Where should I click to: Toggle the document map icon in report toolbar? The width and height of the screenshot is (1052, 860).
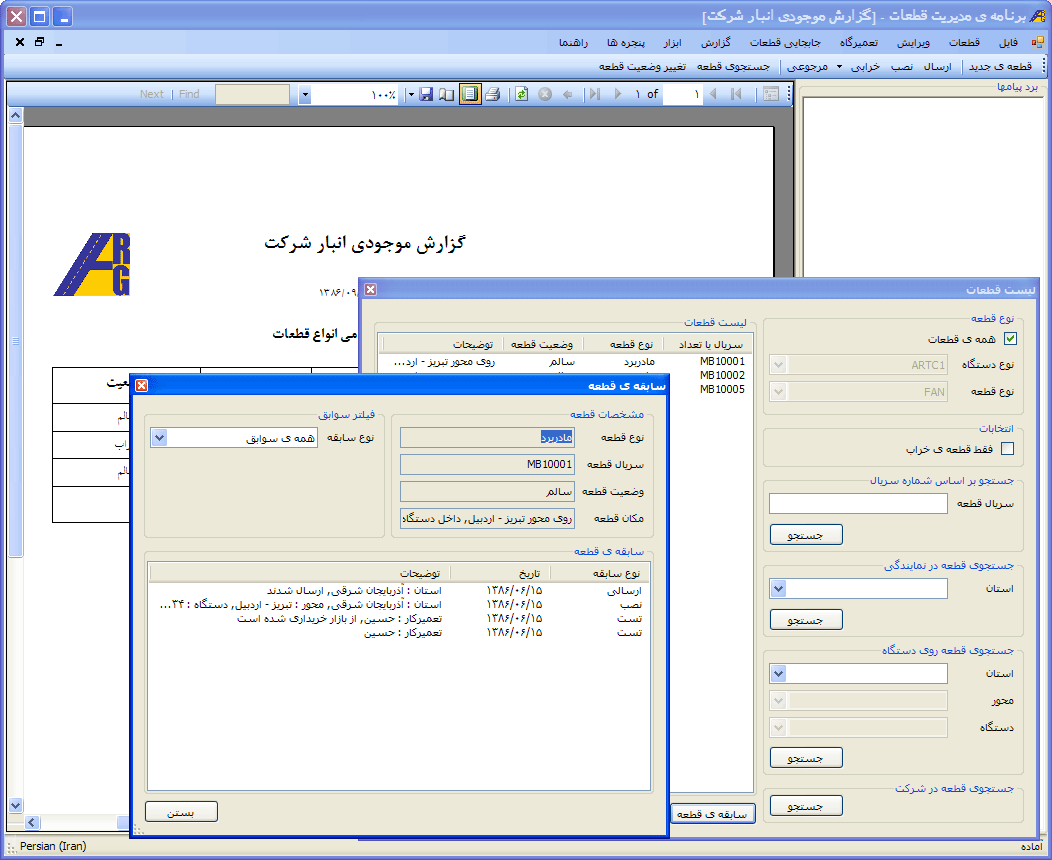click(771, 95)
